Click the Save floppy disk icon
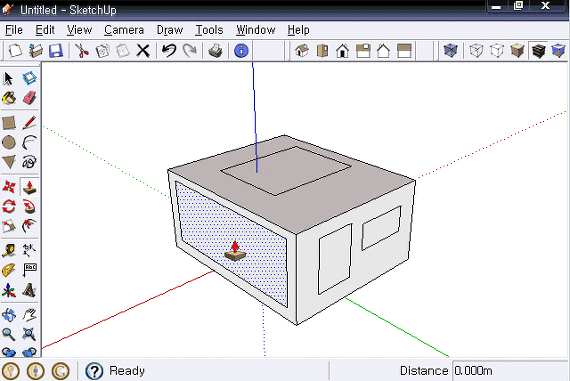 [x=56, y=51]
